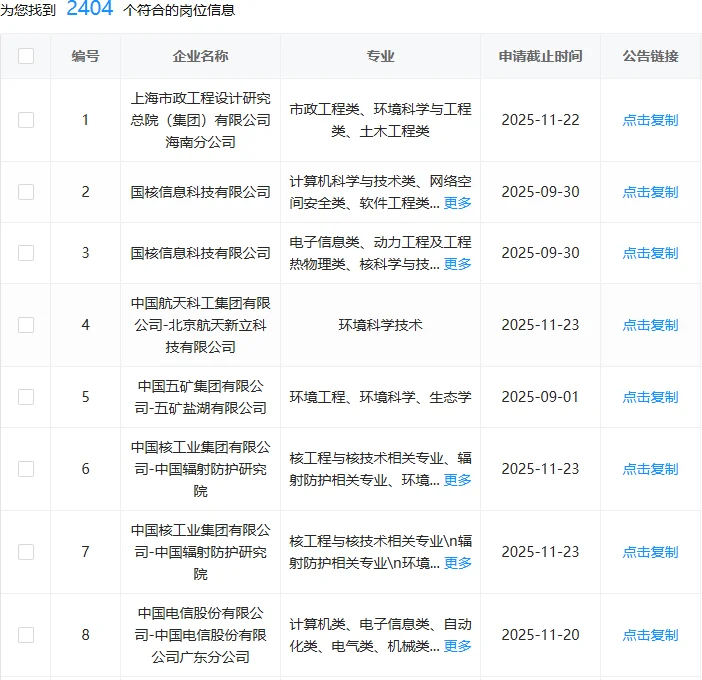Click the 专业 column header
This screenshot has height=680, width=702.
[381, 56]
